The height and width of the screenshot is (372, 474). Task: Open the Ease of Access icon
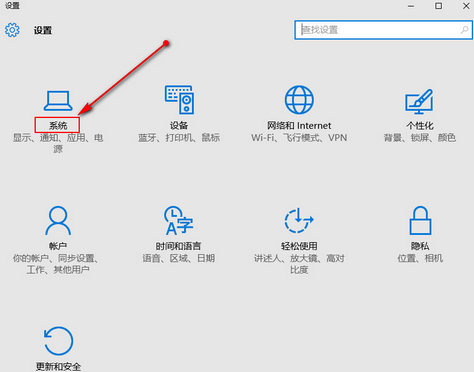click(x=299, y=220)
